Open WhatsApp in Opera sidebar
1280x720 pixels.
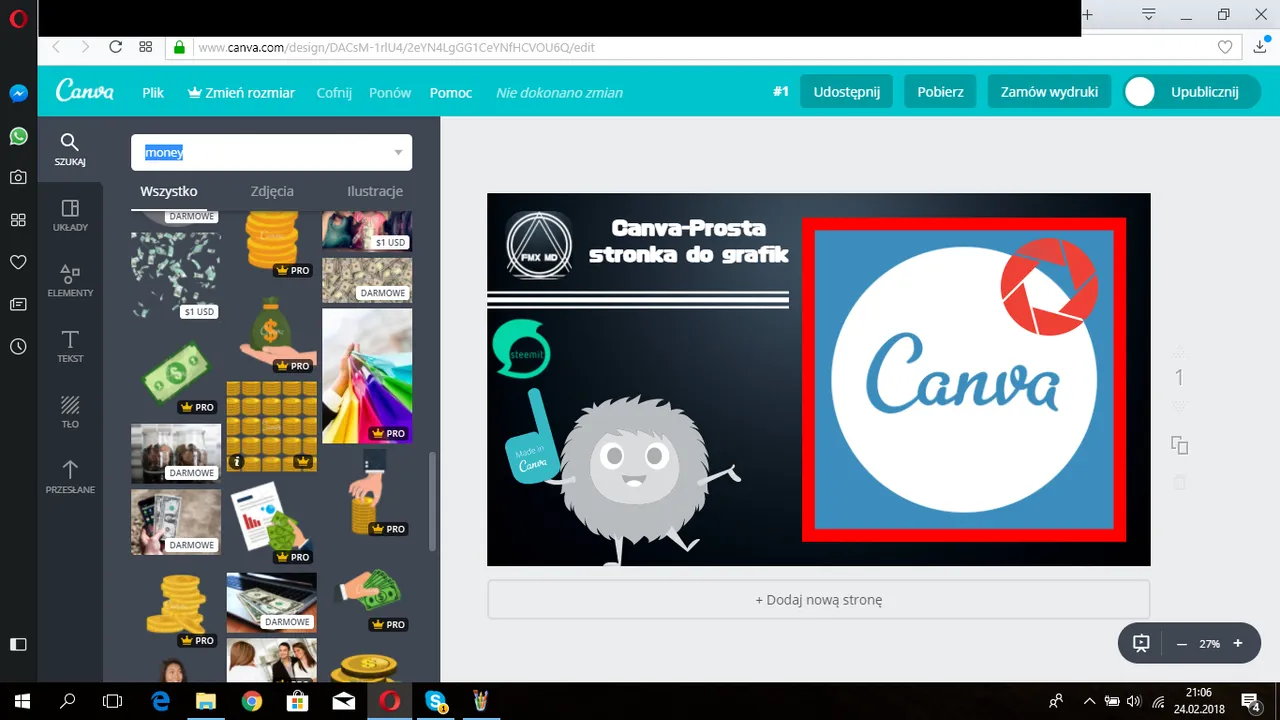pyautogui.click(x=18, y=135)
